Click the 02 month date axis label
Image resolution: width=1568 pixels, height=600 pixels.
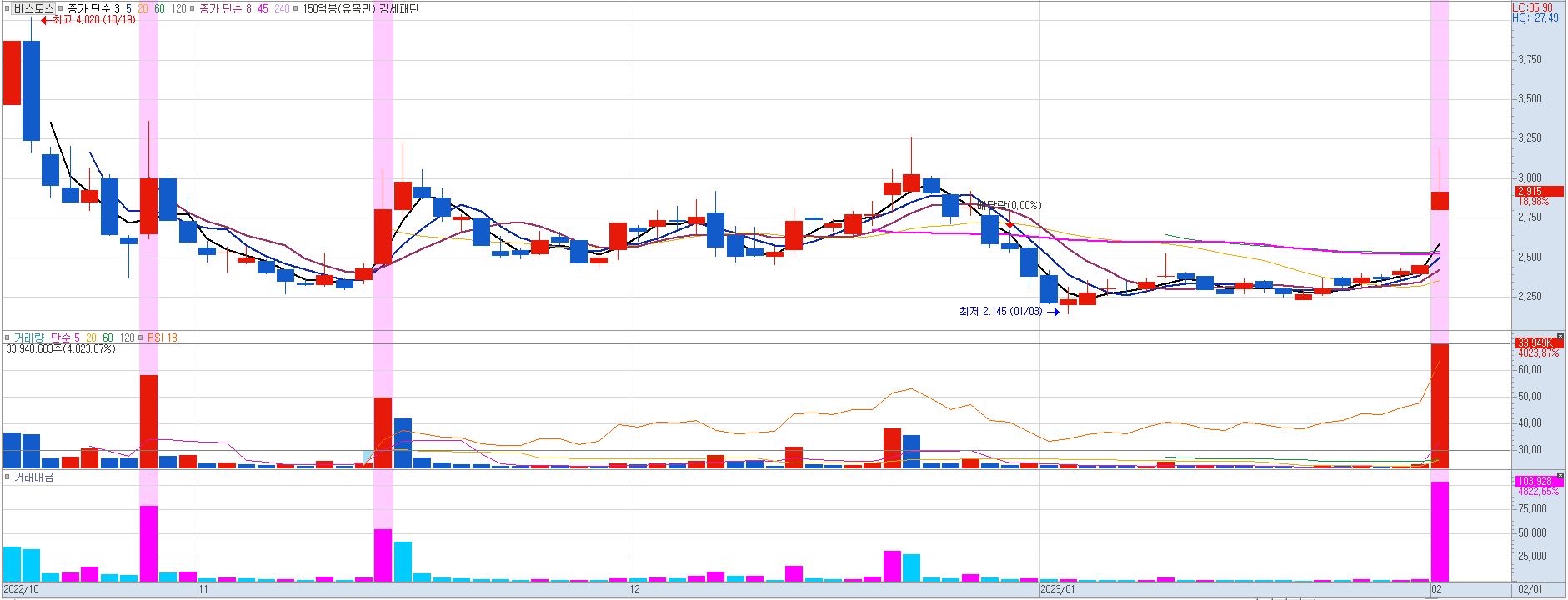(1437, 590)
